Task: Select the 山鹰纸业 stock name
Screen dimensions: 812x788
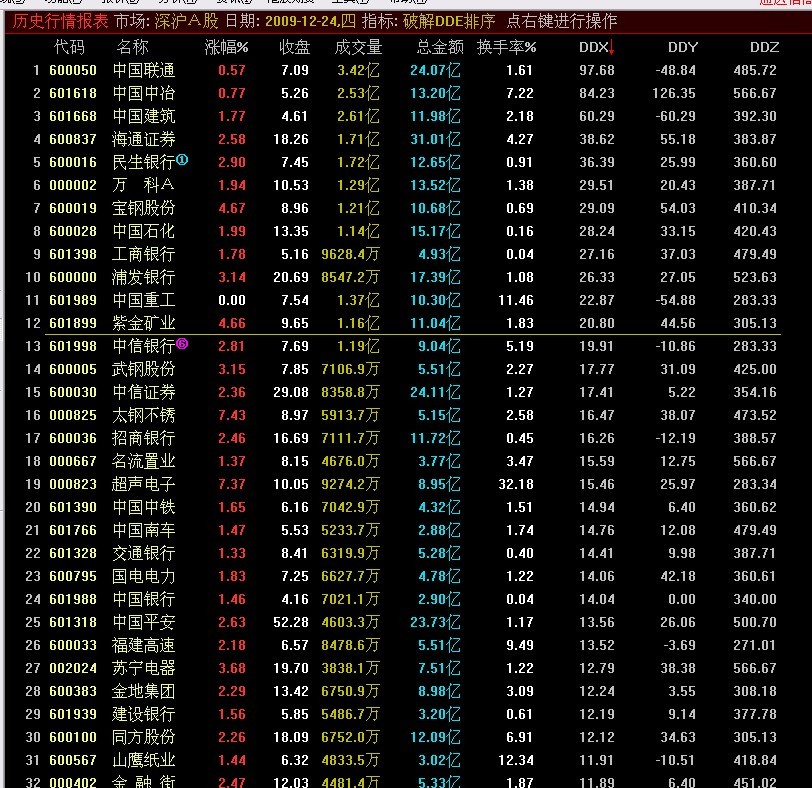Action: [x=144, y=760]
